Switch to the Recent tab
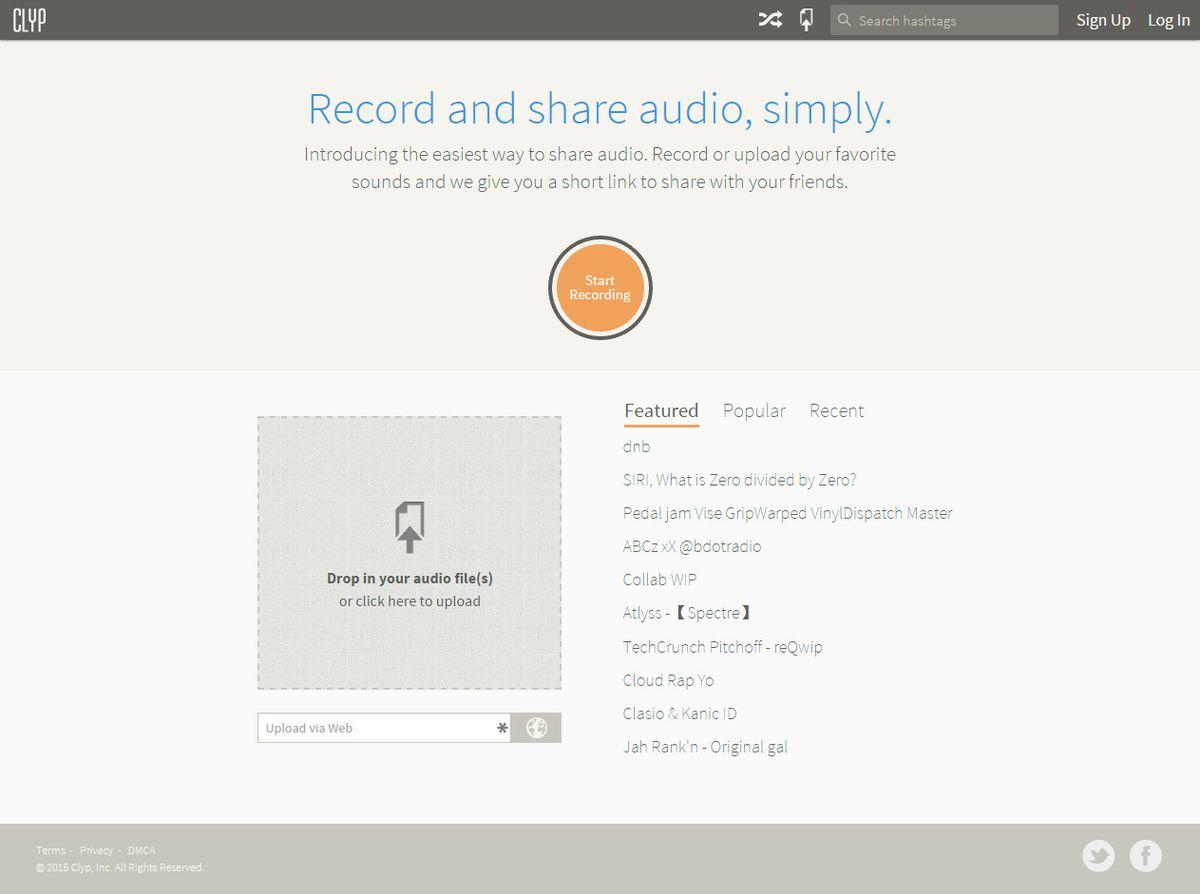Screen dimensions: 1200x894 point(836,411)
